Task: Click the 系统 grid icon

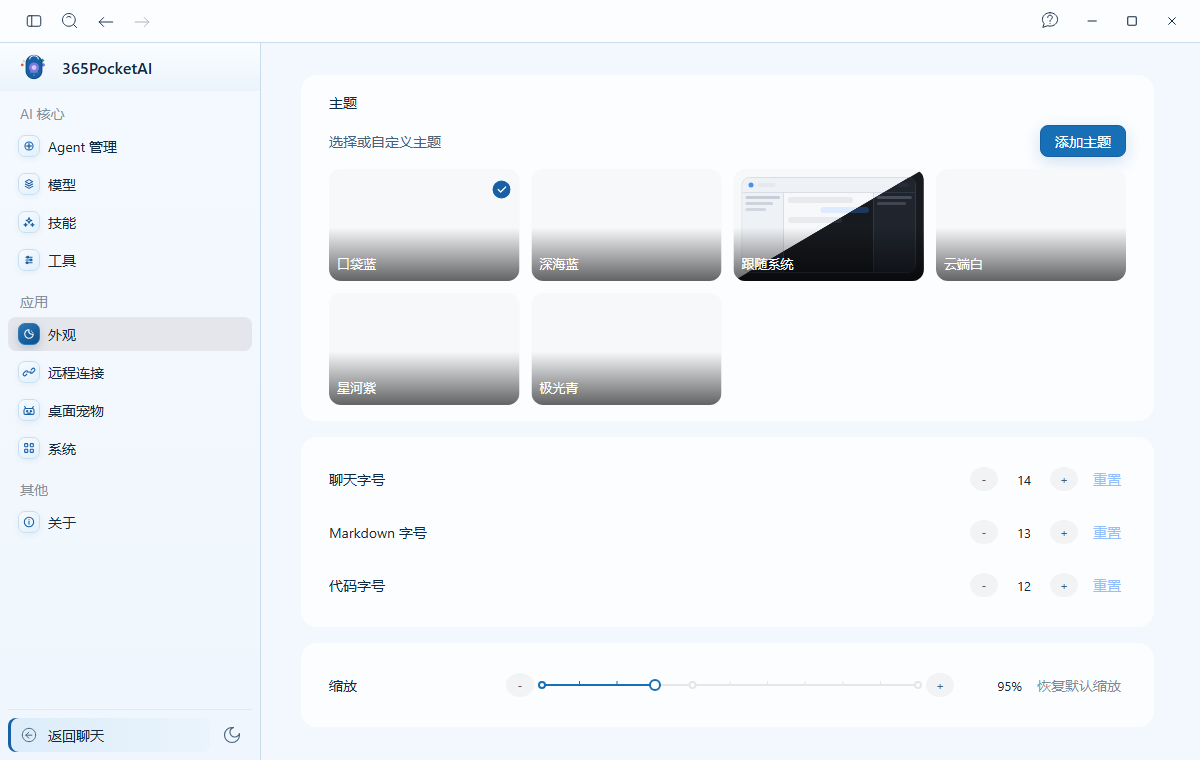Action: [29, 449]
